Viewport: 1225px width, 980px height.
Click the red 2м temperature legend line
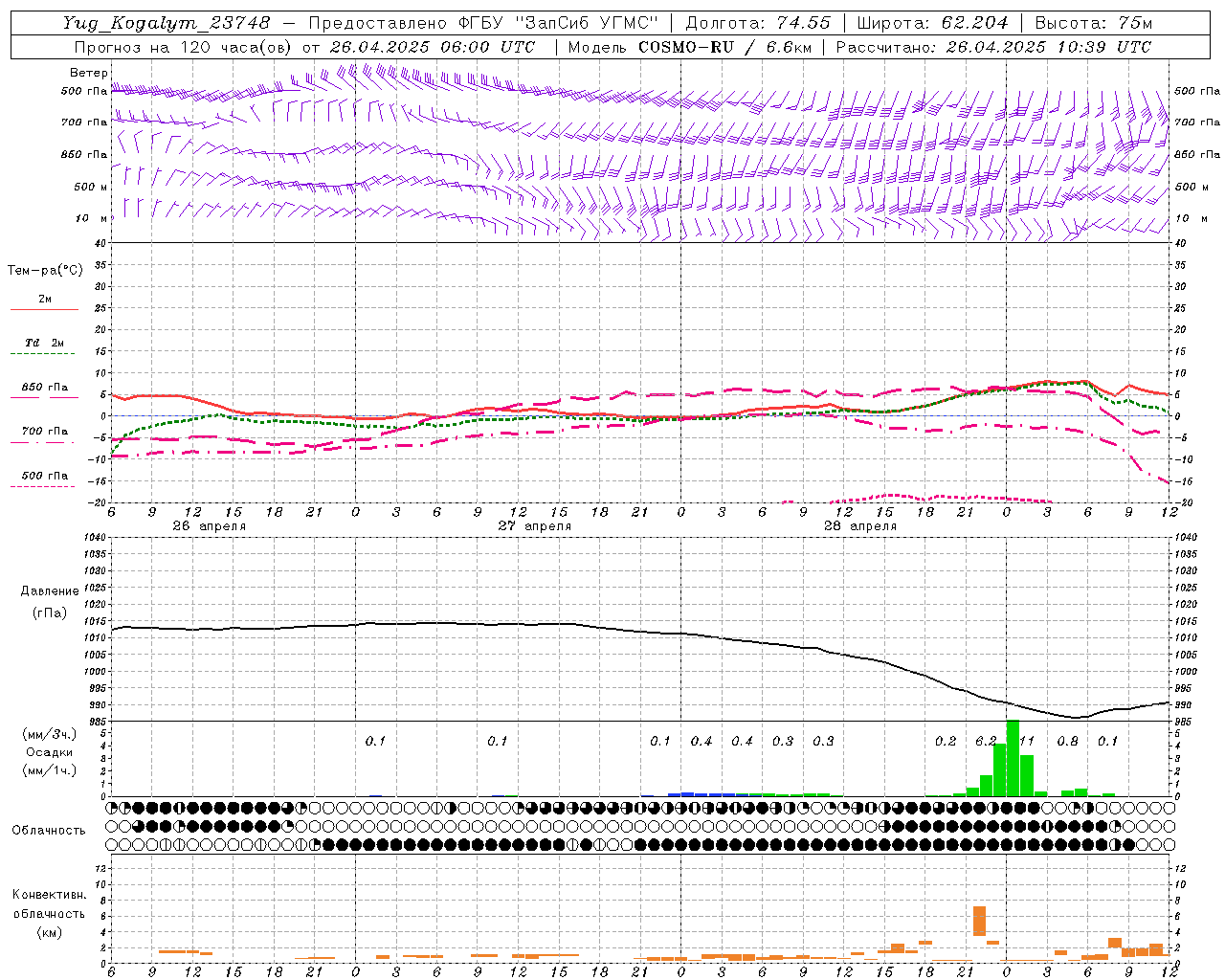[x=44, y=309]
